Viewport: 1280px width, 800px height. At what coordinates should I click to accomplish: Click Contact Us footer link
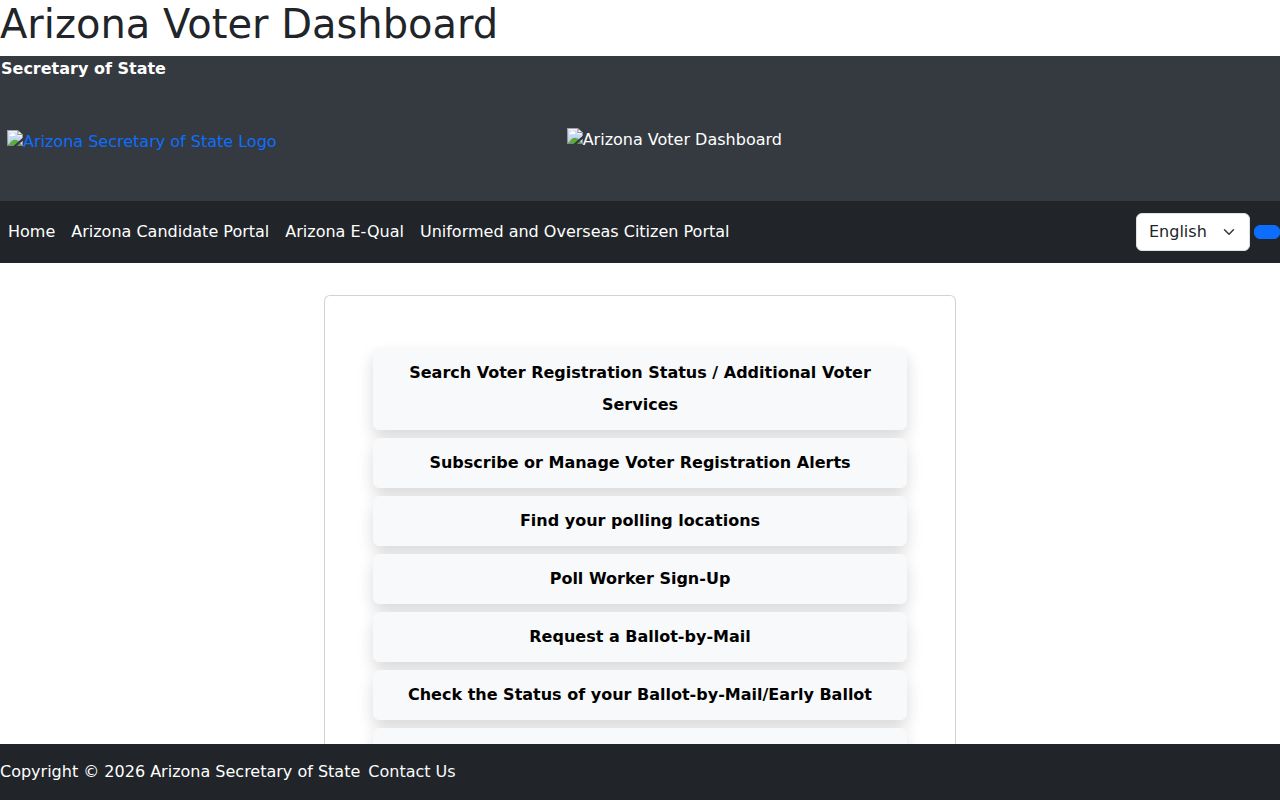[411, 772]
